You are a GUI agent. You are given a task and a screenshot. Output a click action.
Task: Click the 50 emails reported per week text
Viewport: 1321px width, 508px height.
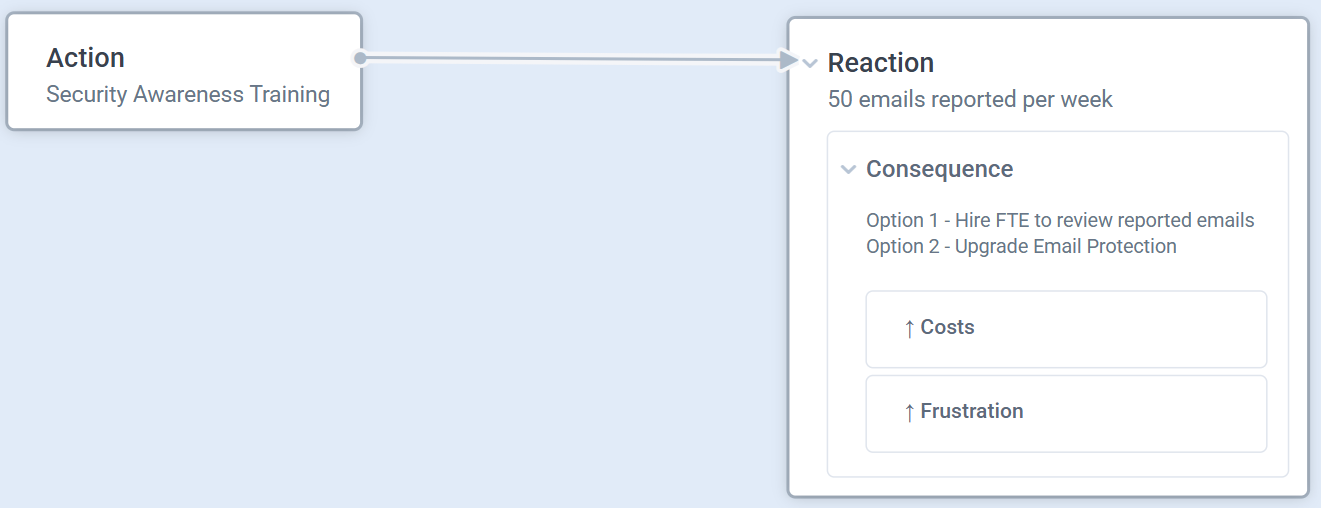(970, 100)
